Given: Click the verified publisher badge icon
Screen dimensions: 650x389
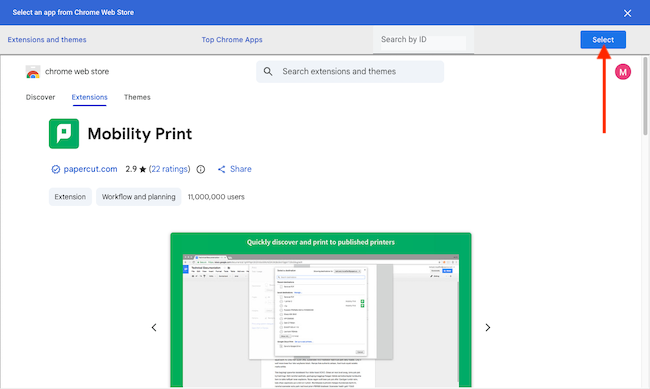Looking at the screenshot, I should point(56,169).
